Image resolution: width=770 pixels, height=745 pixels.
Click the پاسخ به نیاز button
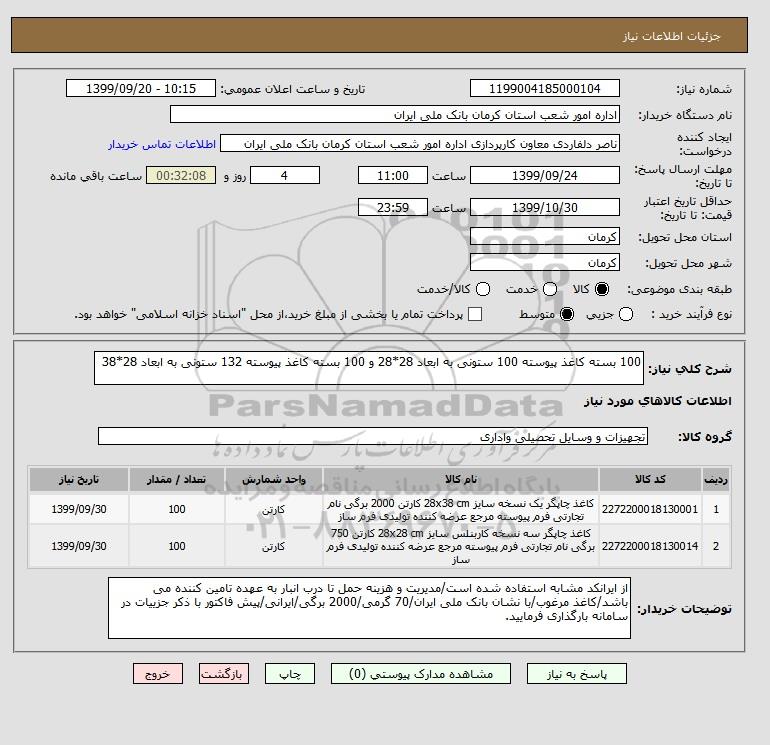(x=577, y=674)
